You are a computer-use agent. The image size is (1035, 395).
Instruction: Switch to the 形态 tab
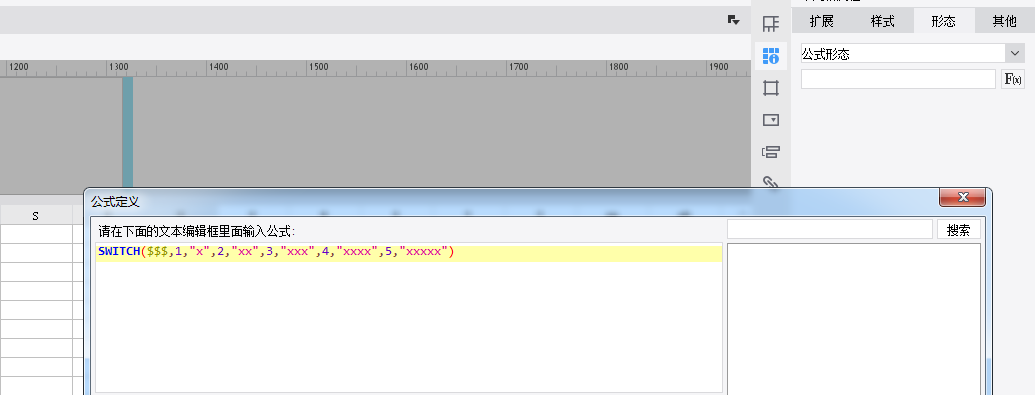[x=943, y=21]
